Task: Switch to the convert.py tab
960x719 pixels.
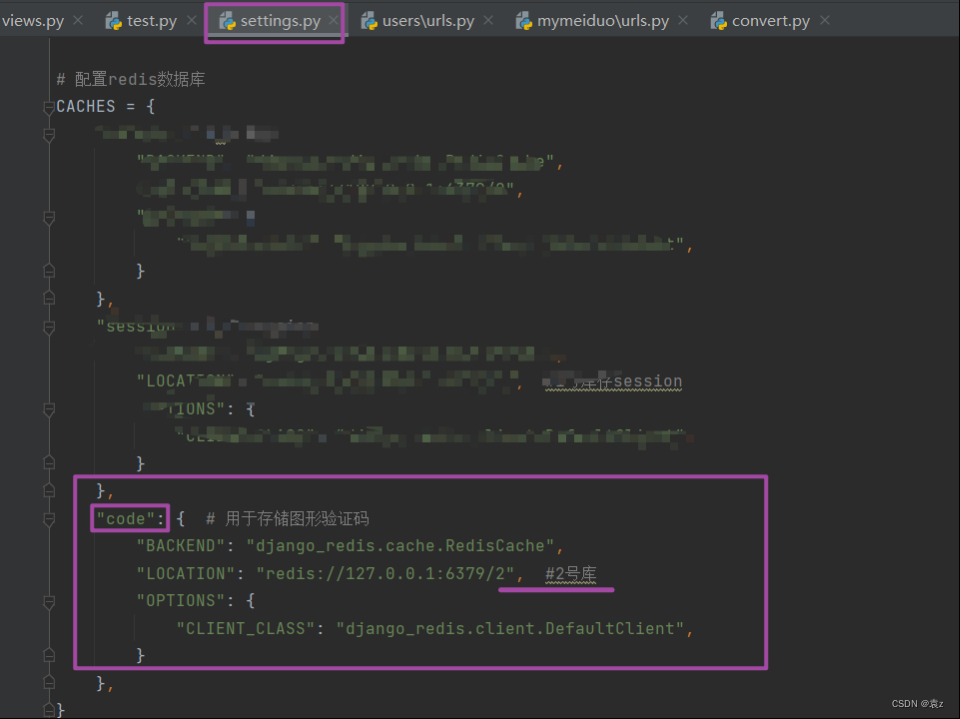Action: click(x=770, y=19)
